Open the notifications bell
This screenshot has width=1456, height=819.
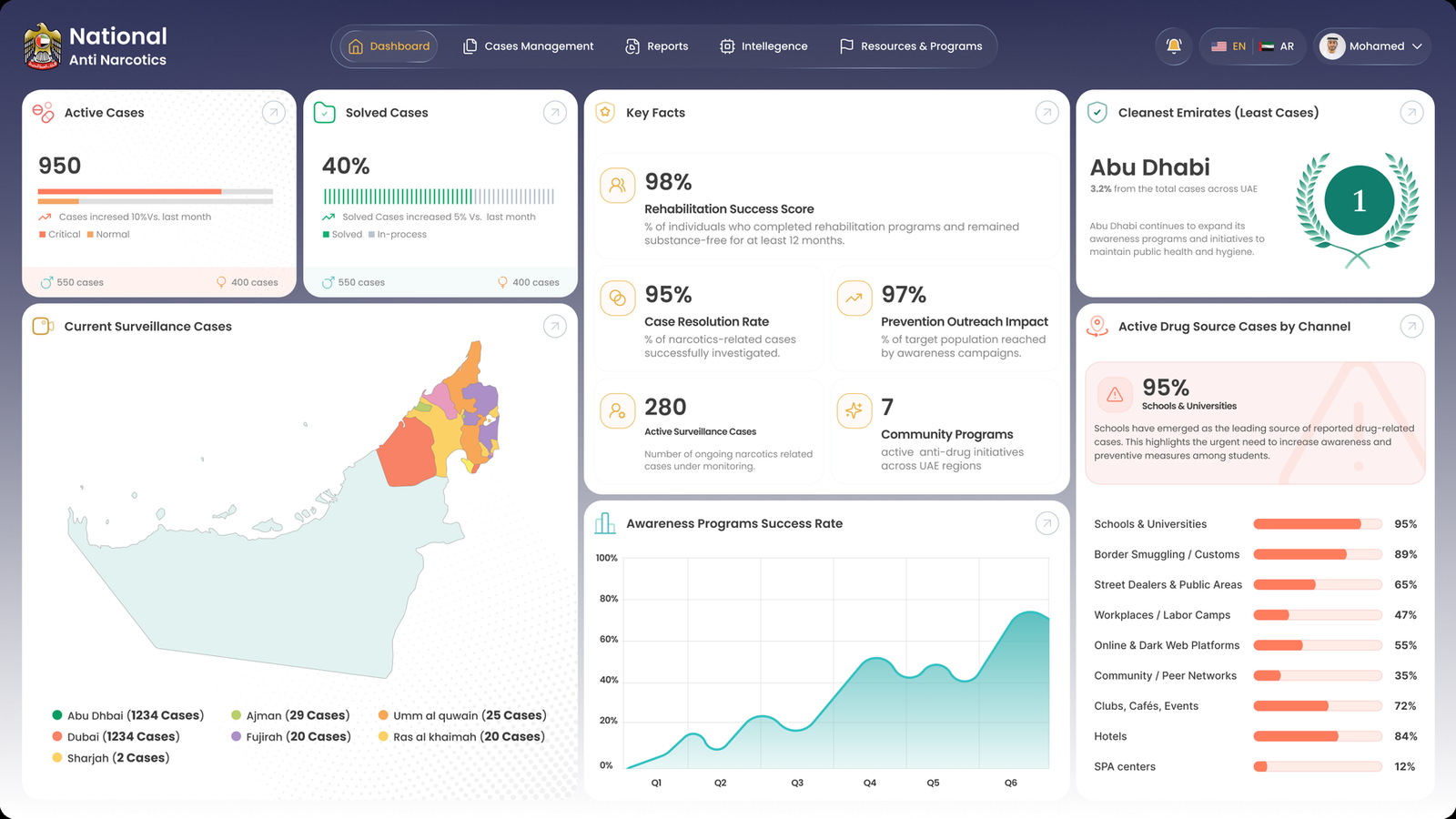(x=1174, y=46)
